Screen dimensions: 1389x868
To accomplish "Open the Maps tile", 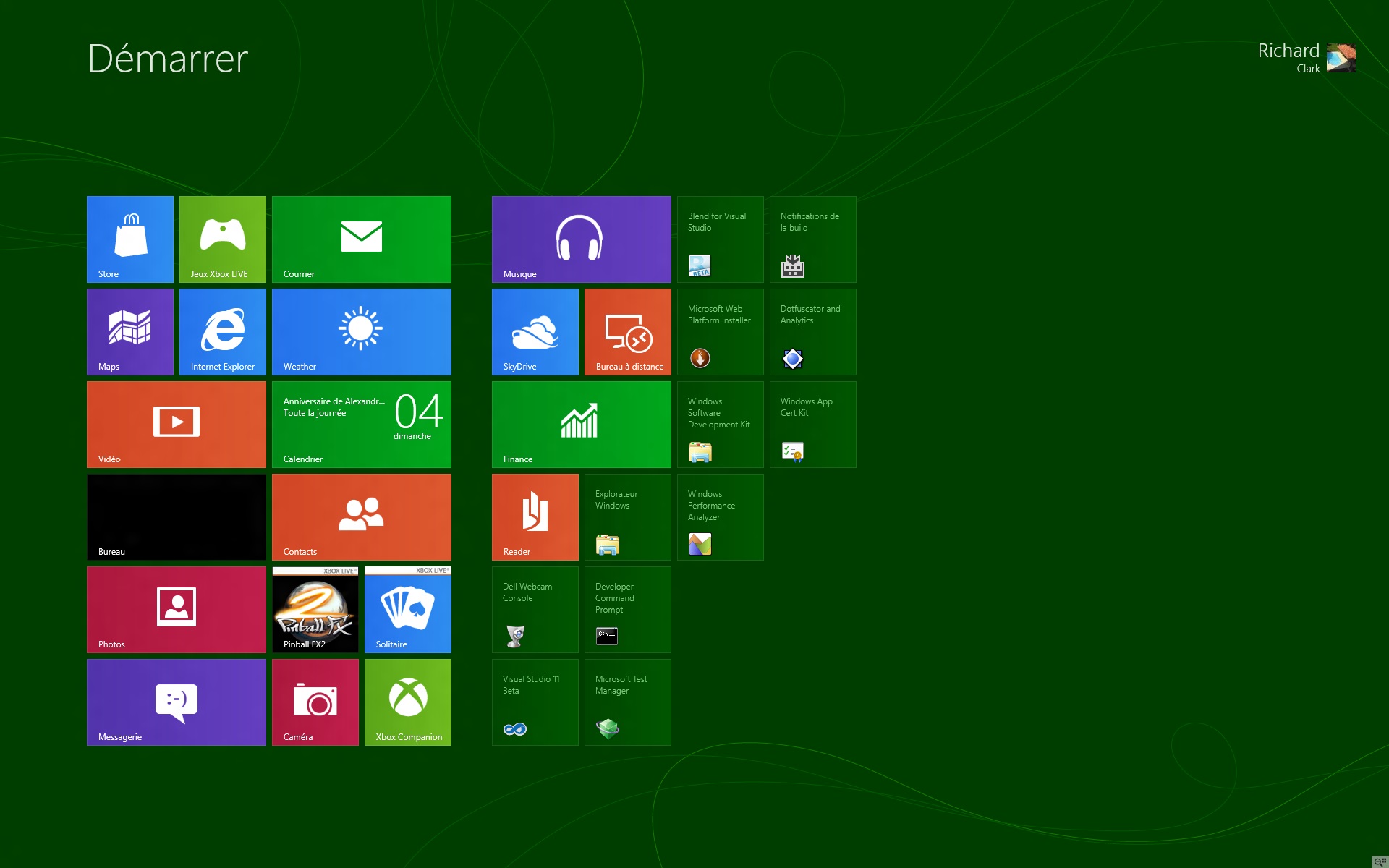I will tap(130, 332).
